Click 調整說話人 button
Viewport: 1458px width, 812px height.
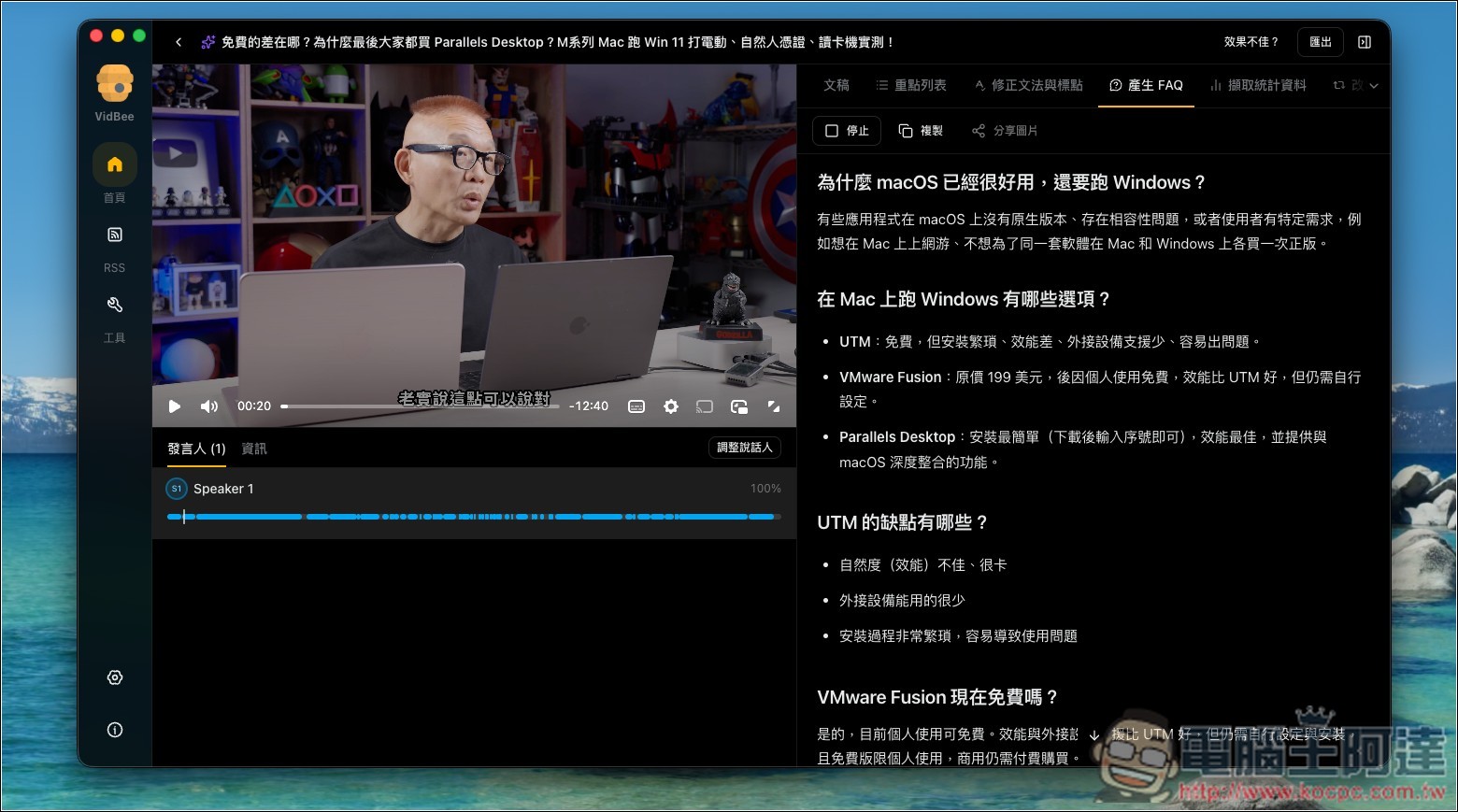tap(745, 448)
